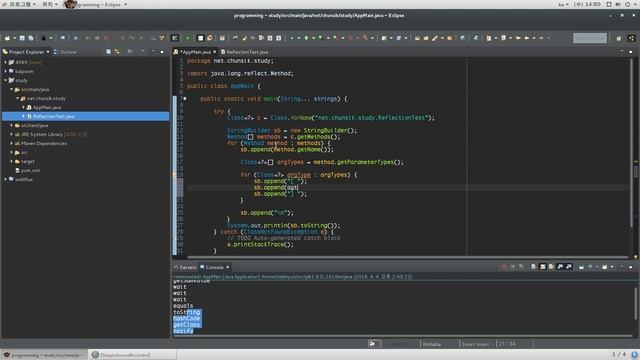
Task: Click the Clear Console icon
Action: coord(534,267)
